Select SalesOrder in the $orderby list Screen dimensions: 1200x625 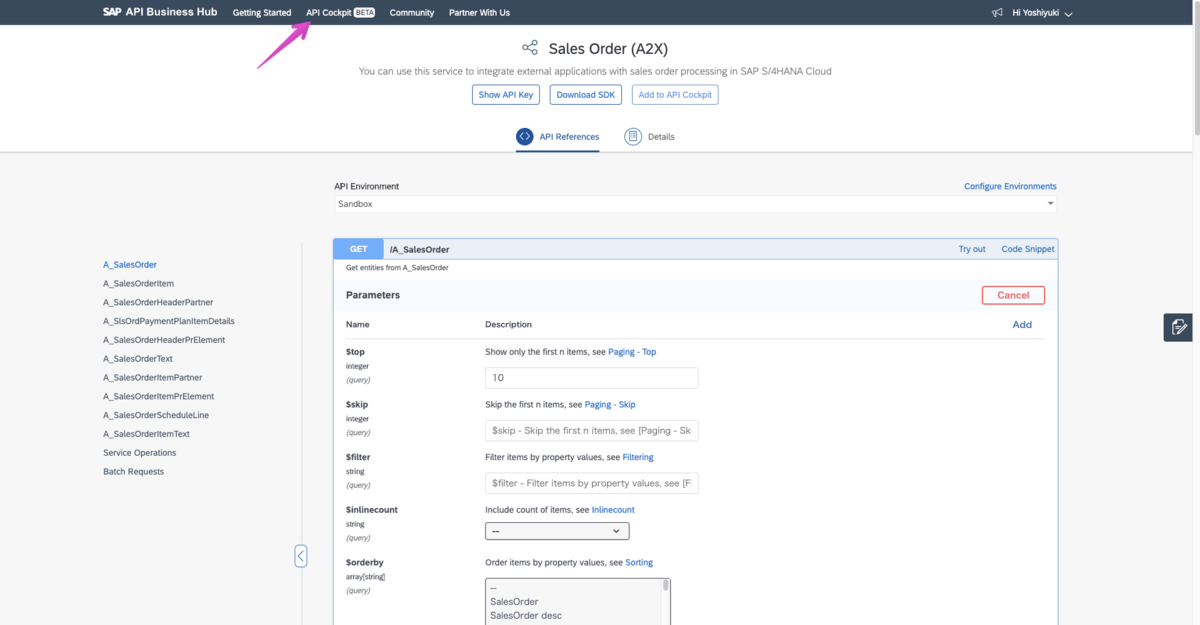click(514, 602)
